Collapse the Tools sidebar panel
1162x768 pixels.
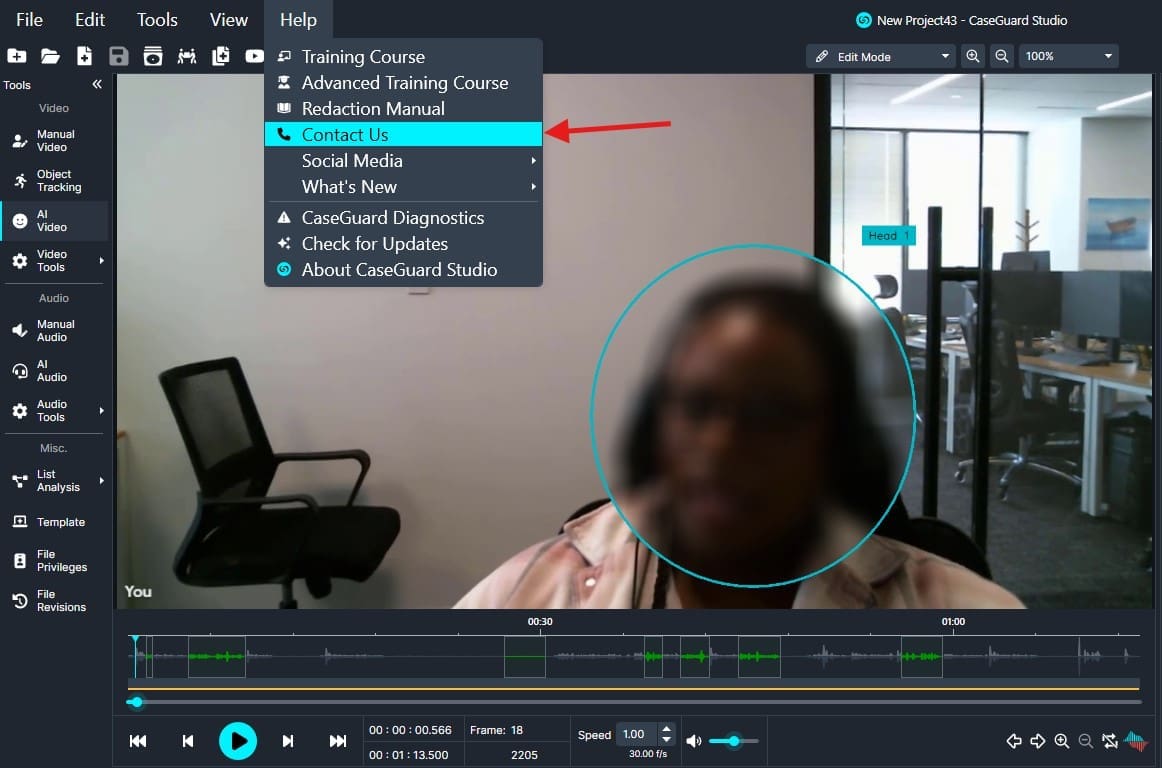pos(97,85)
